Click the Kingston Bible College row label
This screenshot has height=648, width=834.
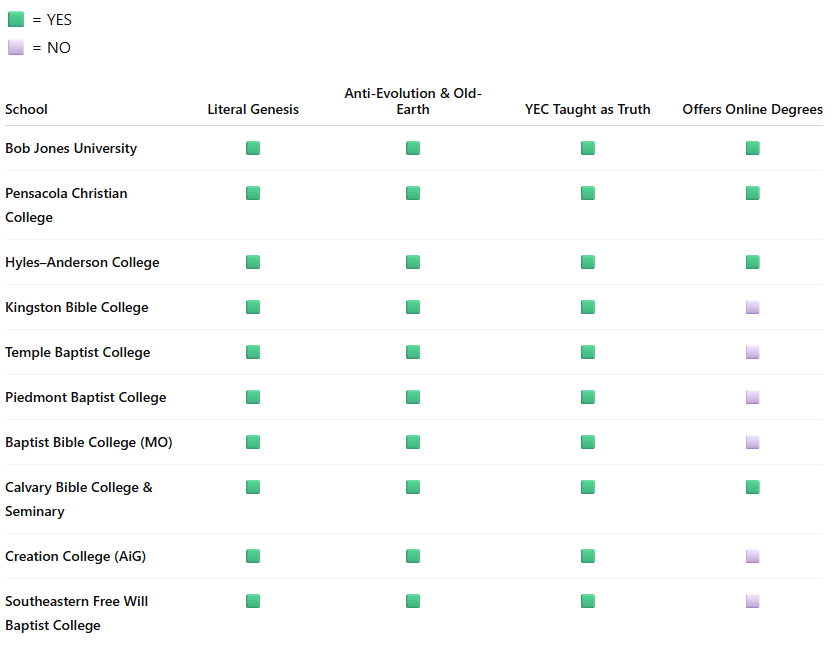coord(76,307)
